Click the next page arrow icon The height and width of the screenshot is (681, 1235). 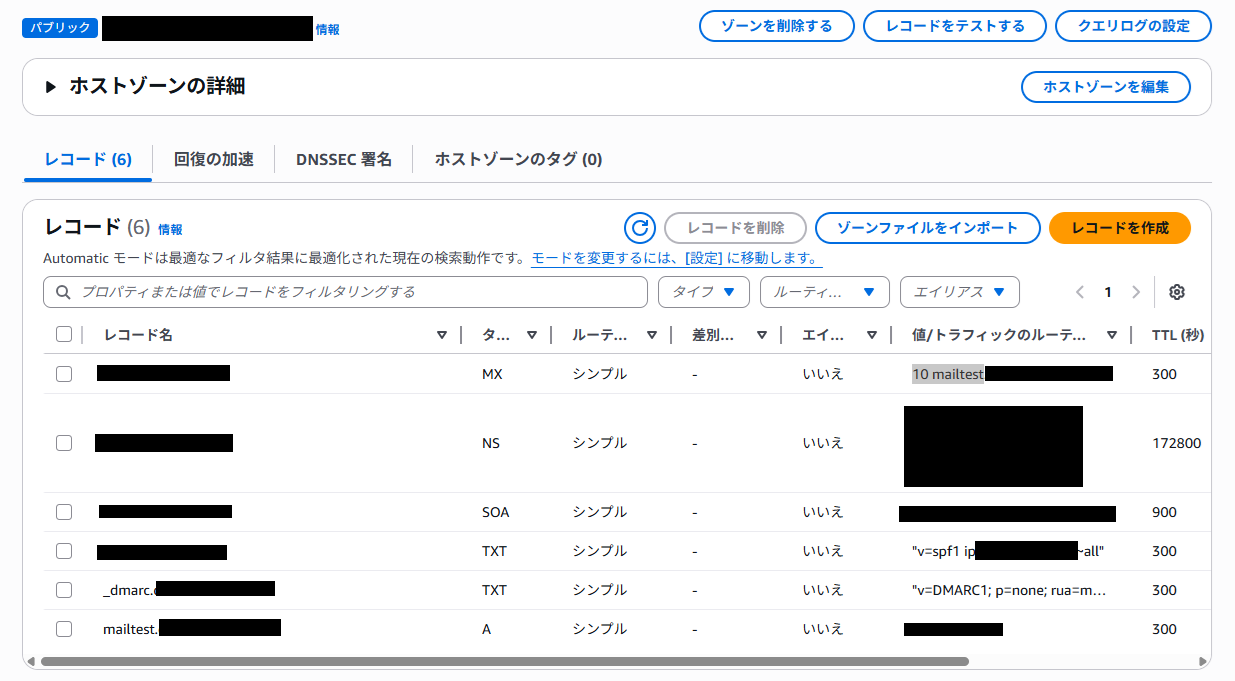click(1135, 292)
